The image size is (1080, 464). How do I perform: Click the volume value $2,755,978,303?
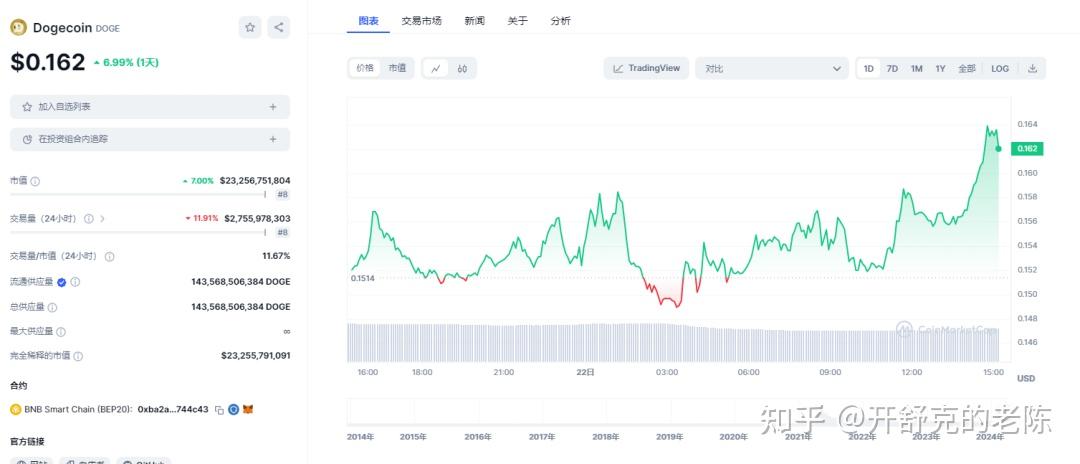point(257,218)
